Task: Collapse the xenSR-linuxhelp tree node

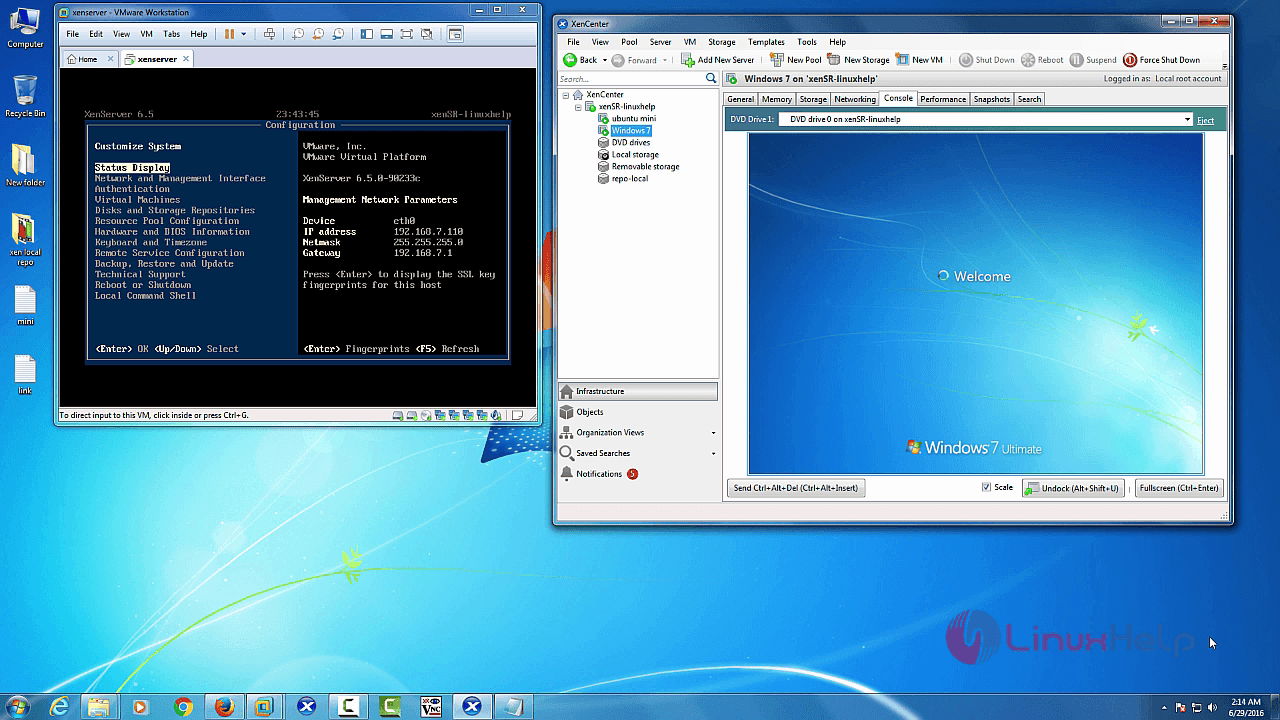Action: [578, 106]
